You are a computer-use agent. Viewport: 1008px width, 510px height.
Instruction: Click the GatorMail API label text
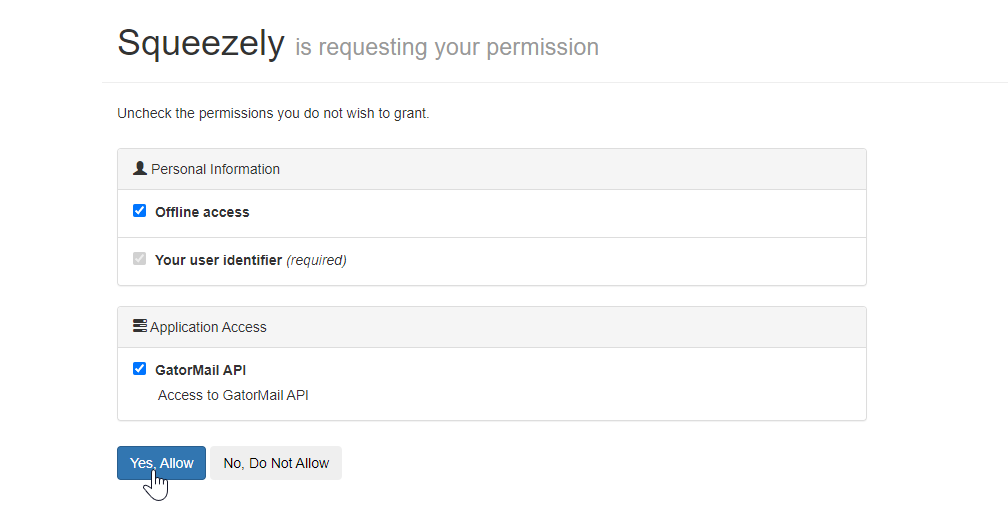pos(201,370)
